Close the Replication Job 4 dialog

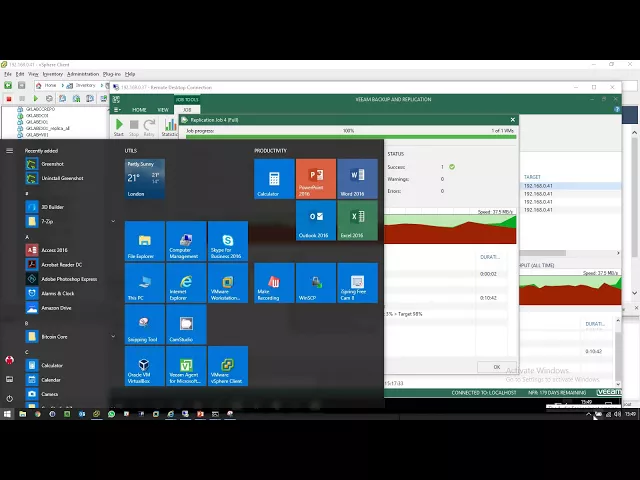tap(513, 120)
